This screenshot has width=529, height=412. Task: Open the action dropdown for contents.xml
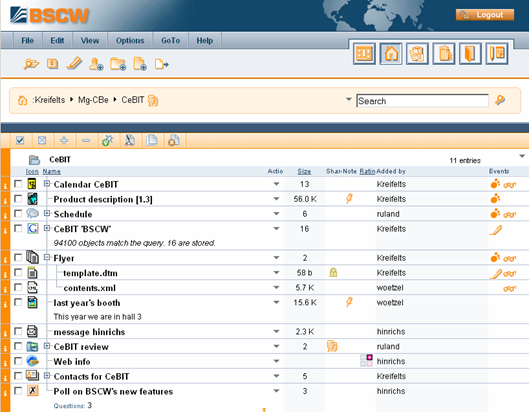click(276, 287)
